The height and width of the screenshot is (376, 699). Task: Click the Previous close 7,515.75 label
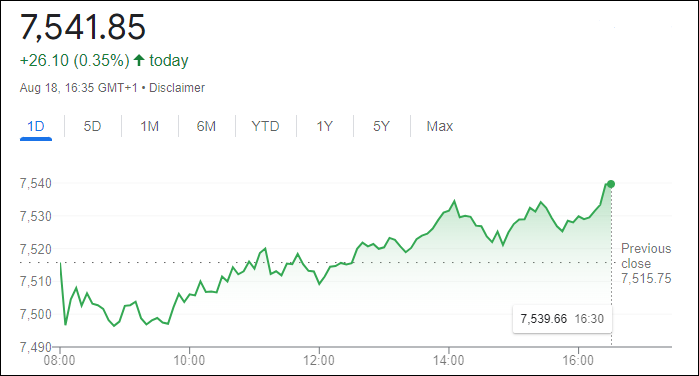(646, 264)
